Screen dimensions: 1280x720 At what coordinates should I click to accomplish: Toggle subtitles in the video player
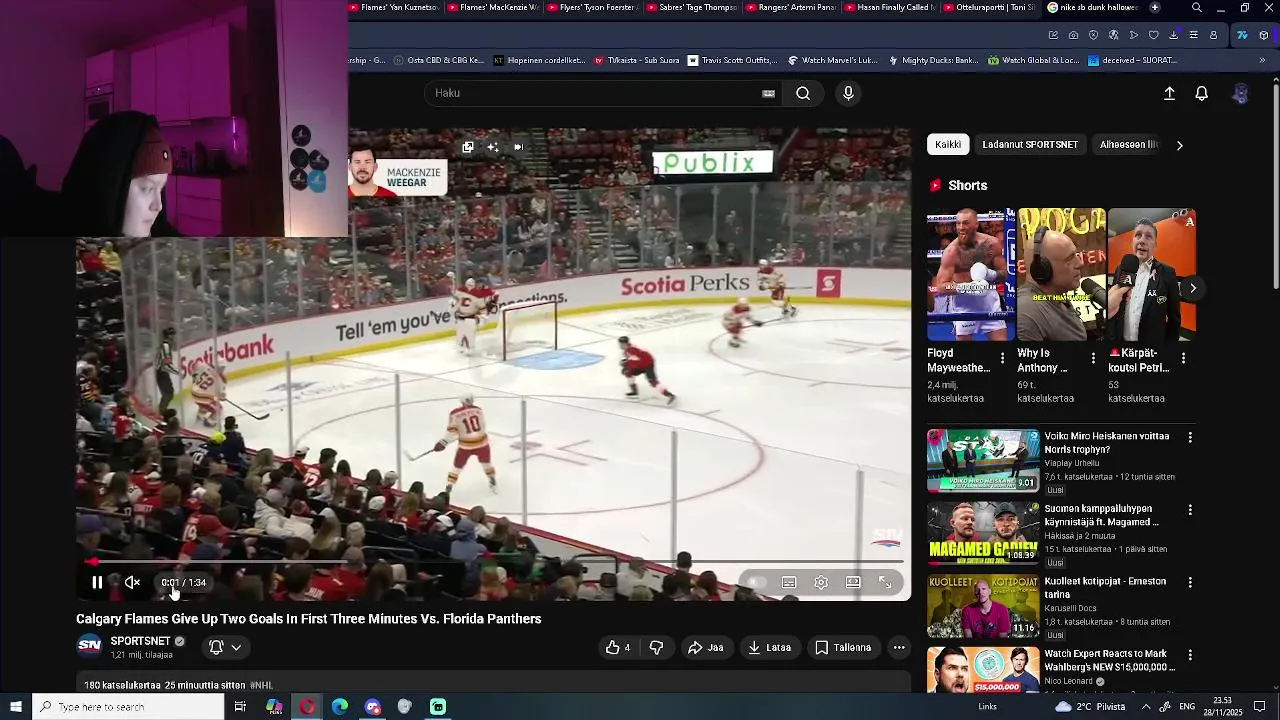pos(789,582)
